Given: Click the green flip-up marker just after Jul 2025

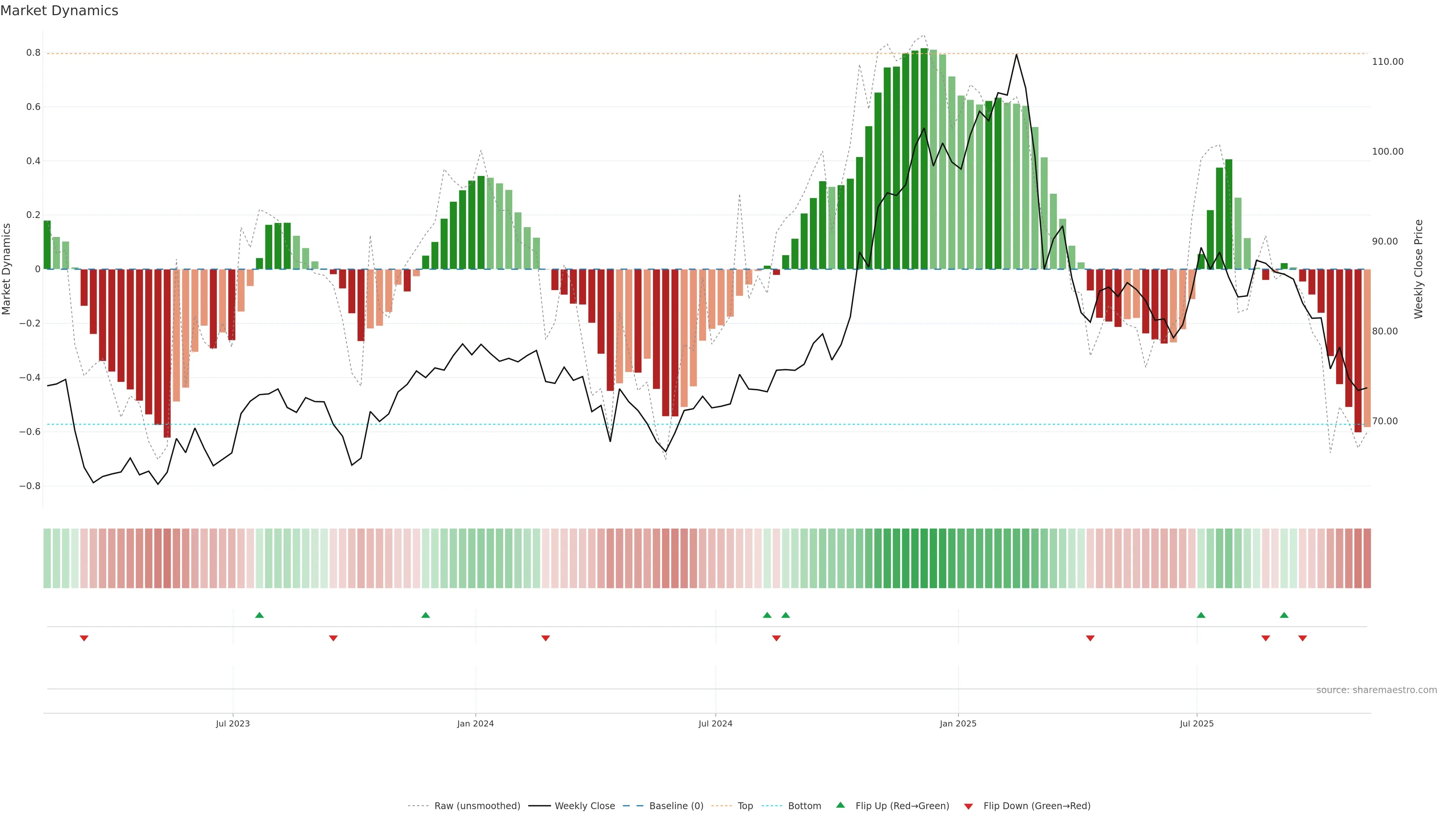Looking at the screenshot, I should [x=1201, y=615].
